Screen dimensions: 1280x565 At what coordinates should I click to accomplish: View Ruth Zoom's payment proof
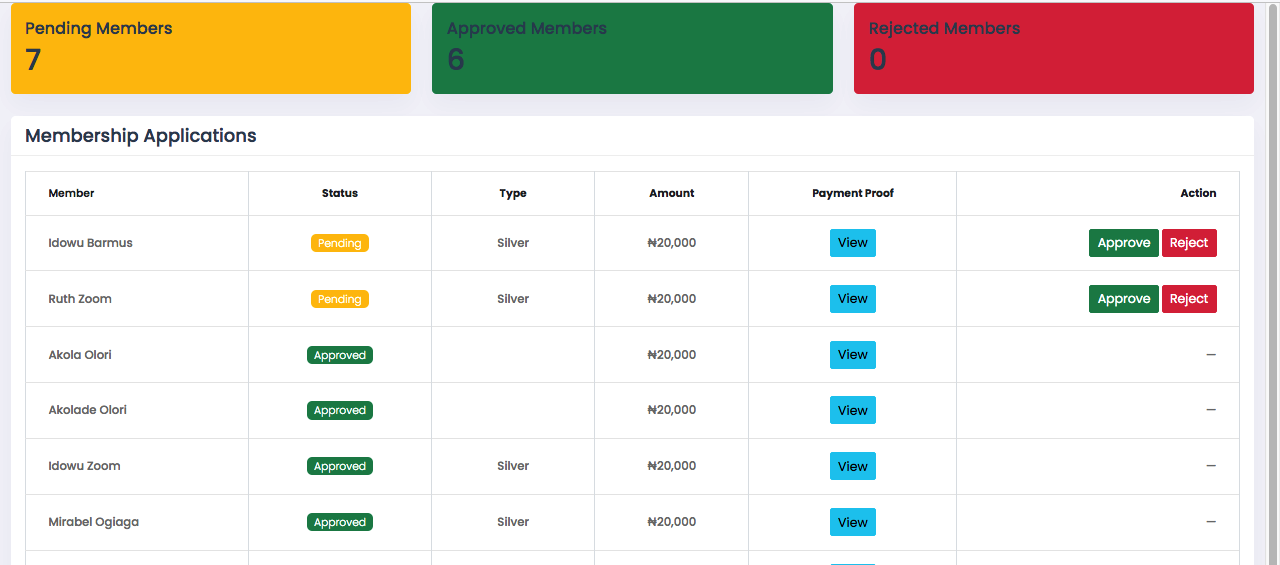coord(852,299)
